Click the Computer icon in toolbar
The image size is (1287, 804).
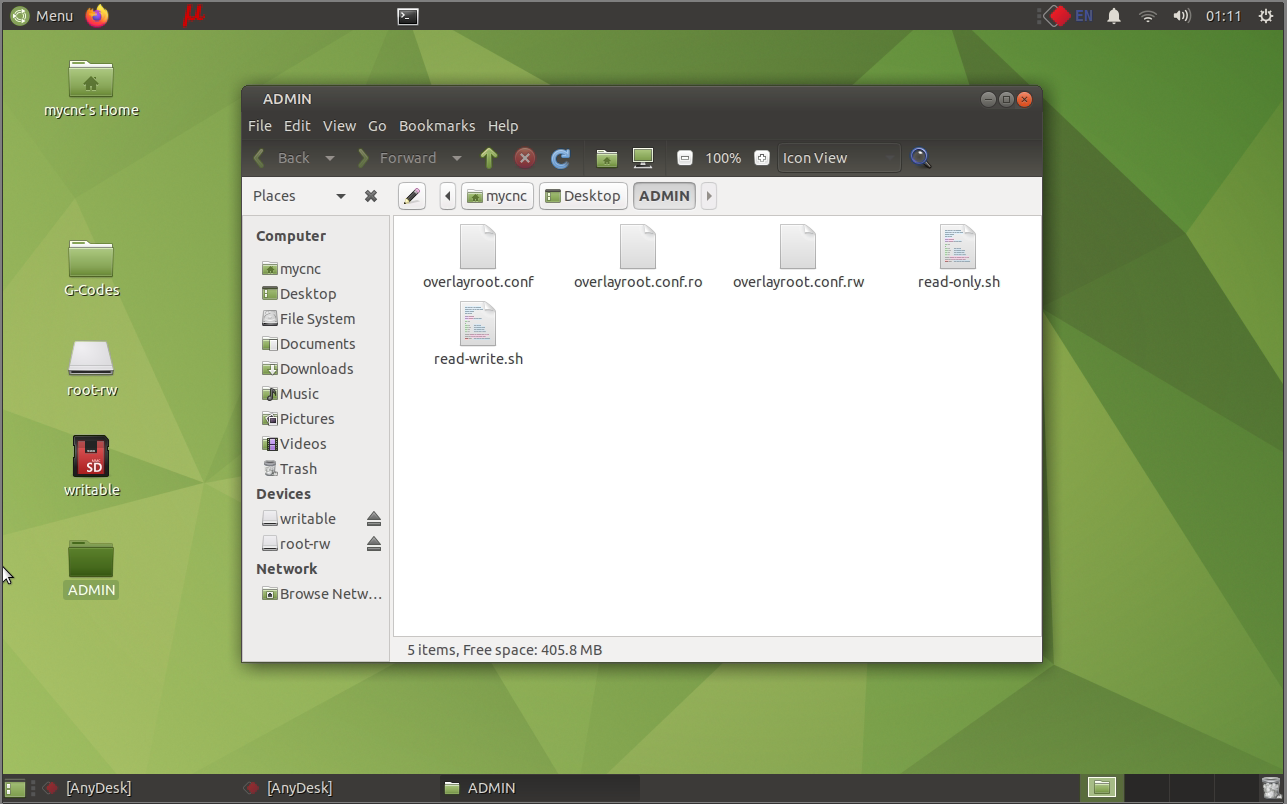tap(643, 158)
